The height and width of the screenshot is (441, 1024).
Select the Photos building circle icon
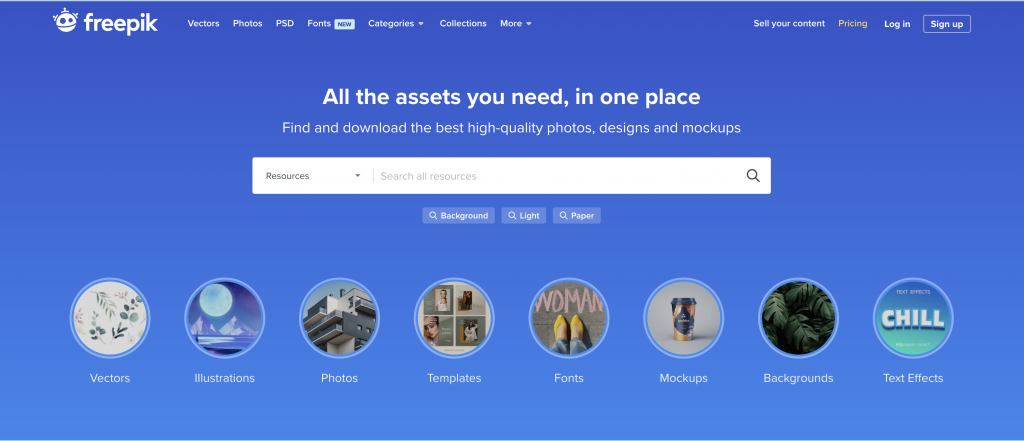click(x=340, y=318)
